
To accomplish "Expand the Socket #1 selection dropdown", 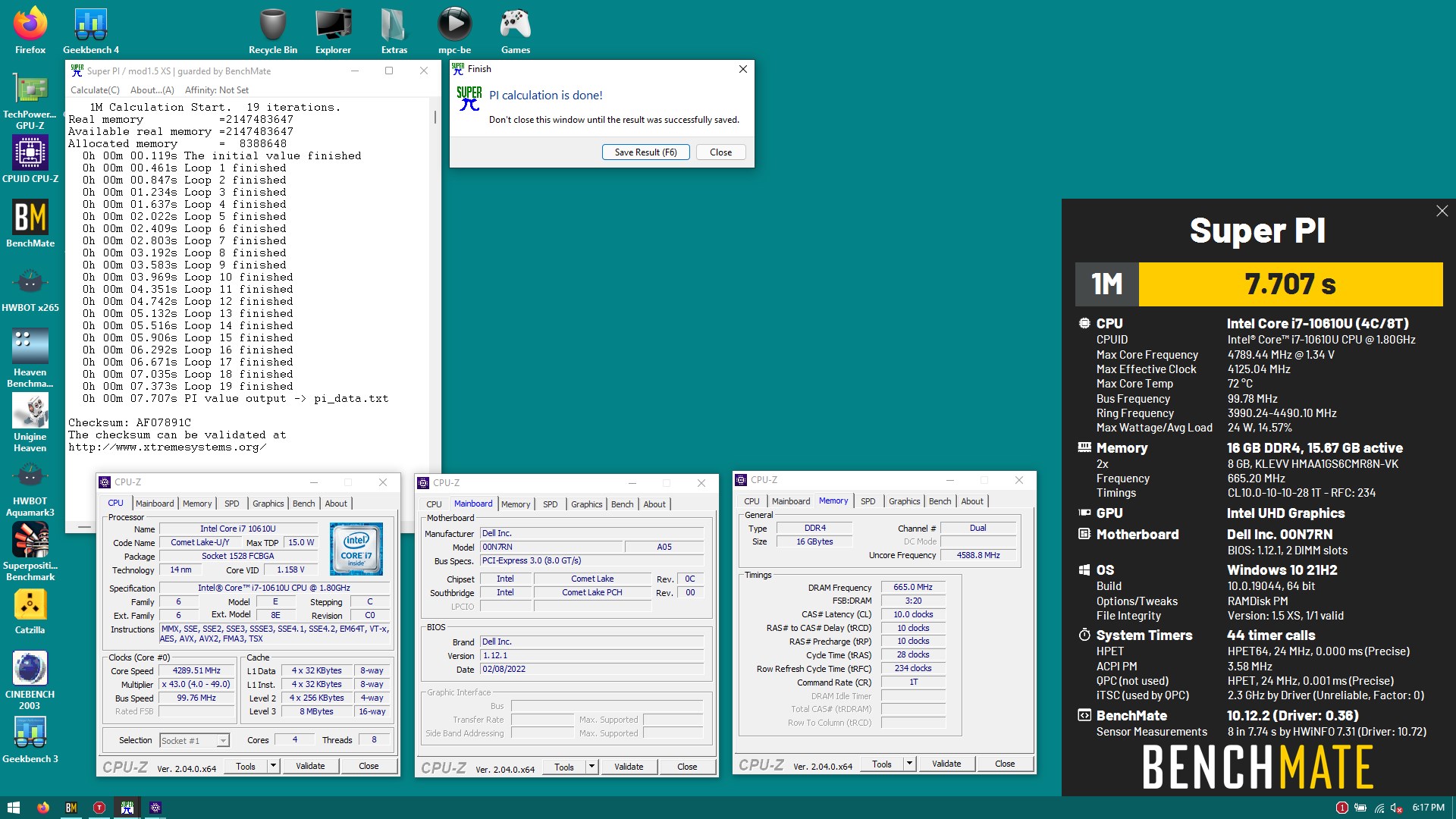I will pos(223,740).
